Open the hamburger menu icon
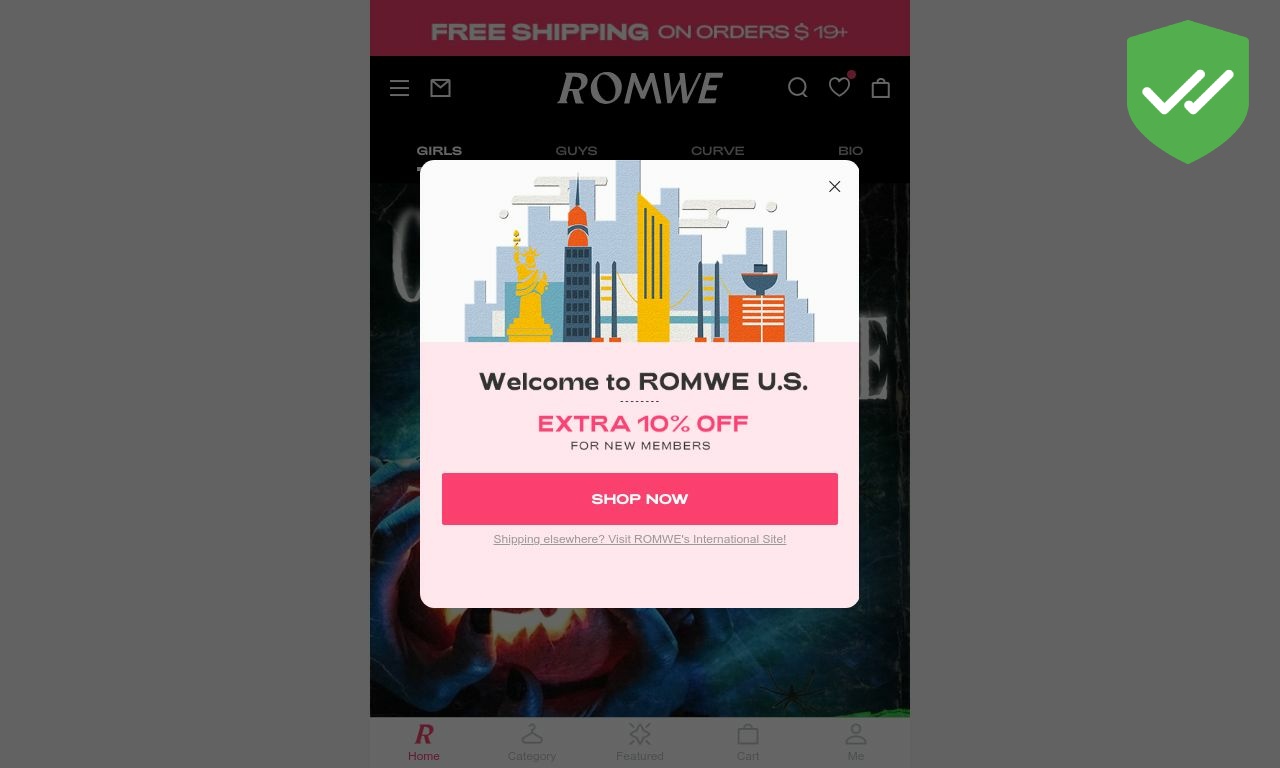 [x=399, y=88]
